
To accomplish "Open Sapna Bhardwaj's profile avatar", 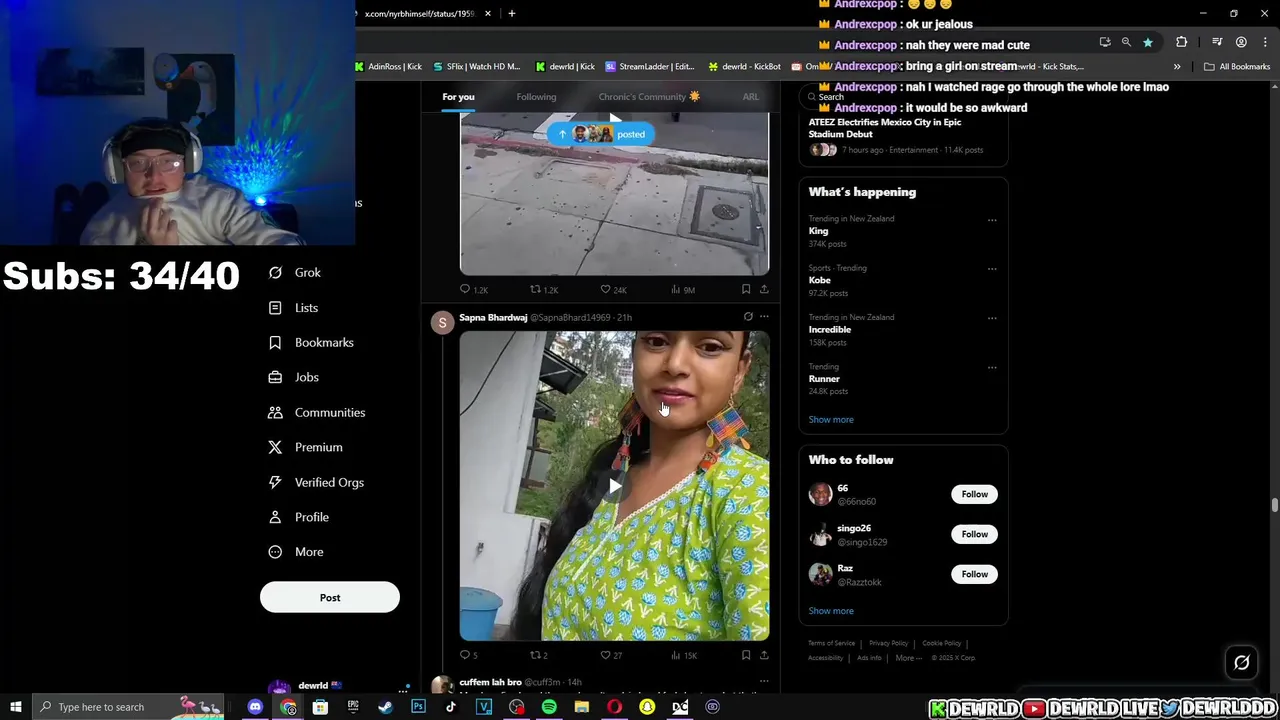I will click(x=442, y=323).
